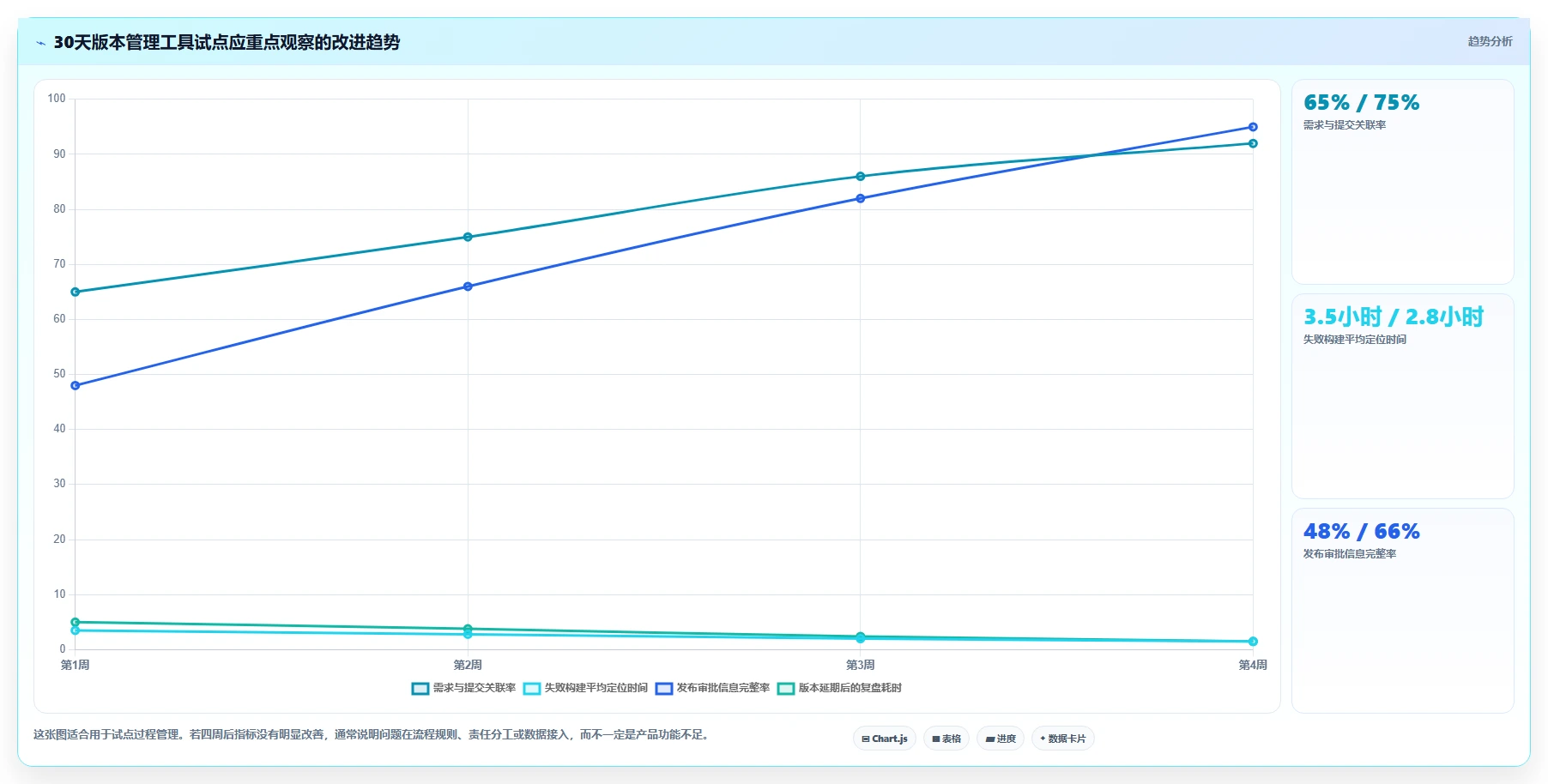The width and height of the screenshot is (1548, 784).
Task: Click the 第2周 x-axis label
Action: 468,665
